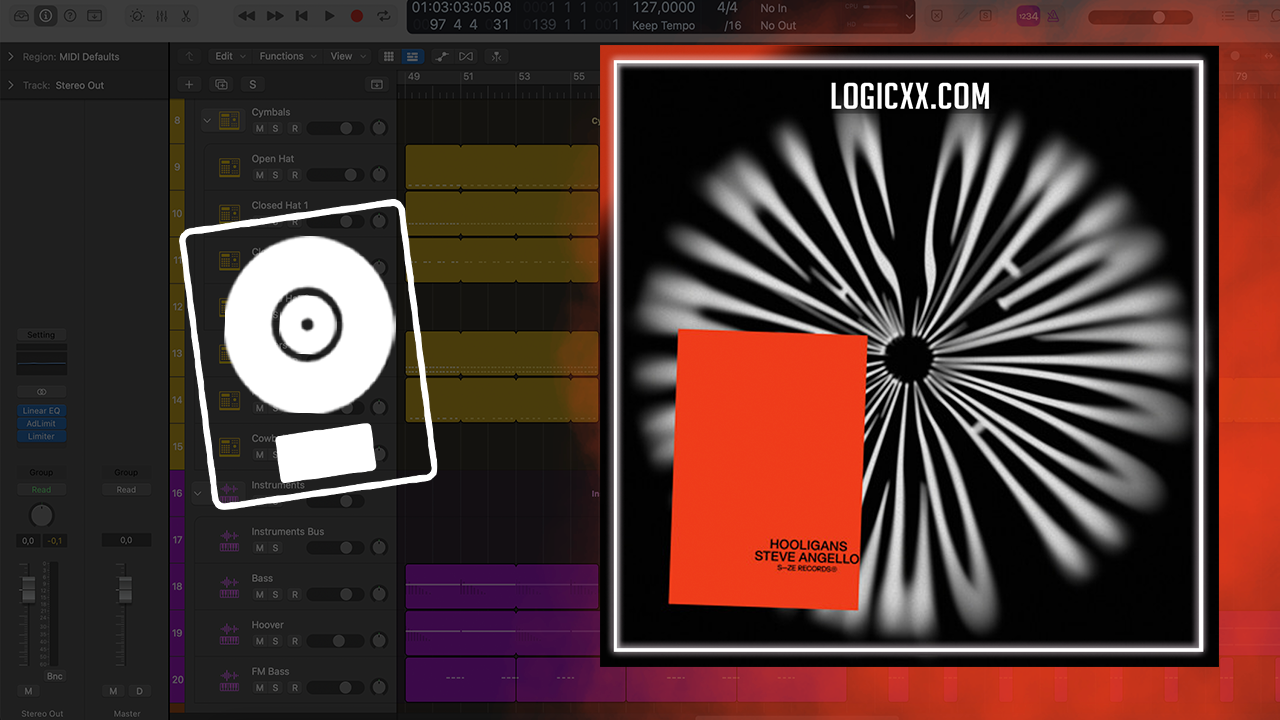Click the red Record button
The height and width of the screenshot is (720, 1280).
tap(357, 16)
